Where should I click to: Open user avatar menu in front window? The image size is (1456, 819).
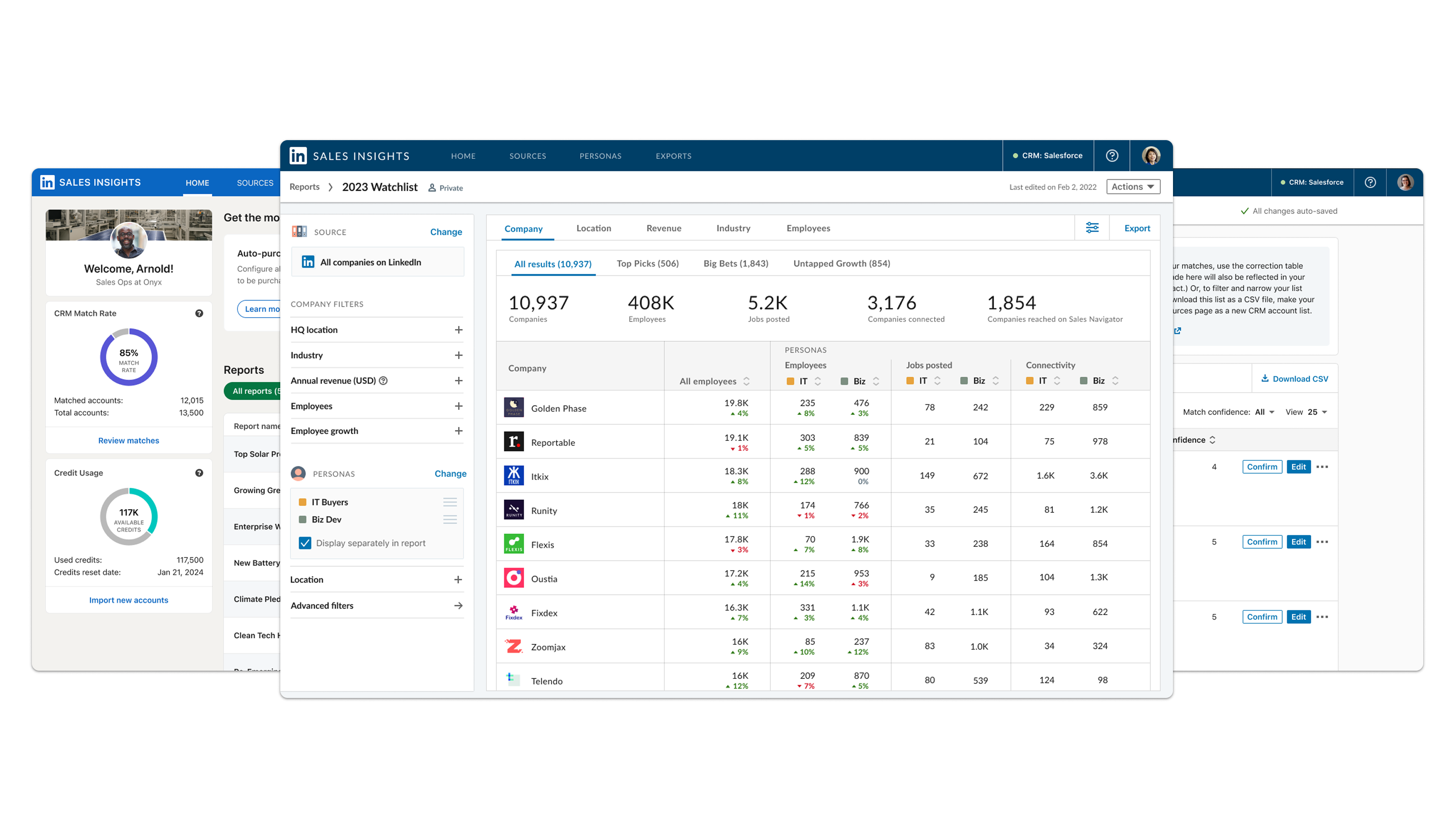[1151, 156]
